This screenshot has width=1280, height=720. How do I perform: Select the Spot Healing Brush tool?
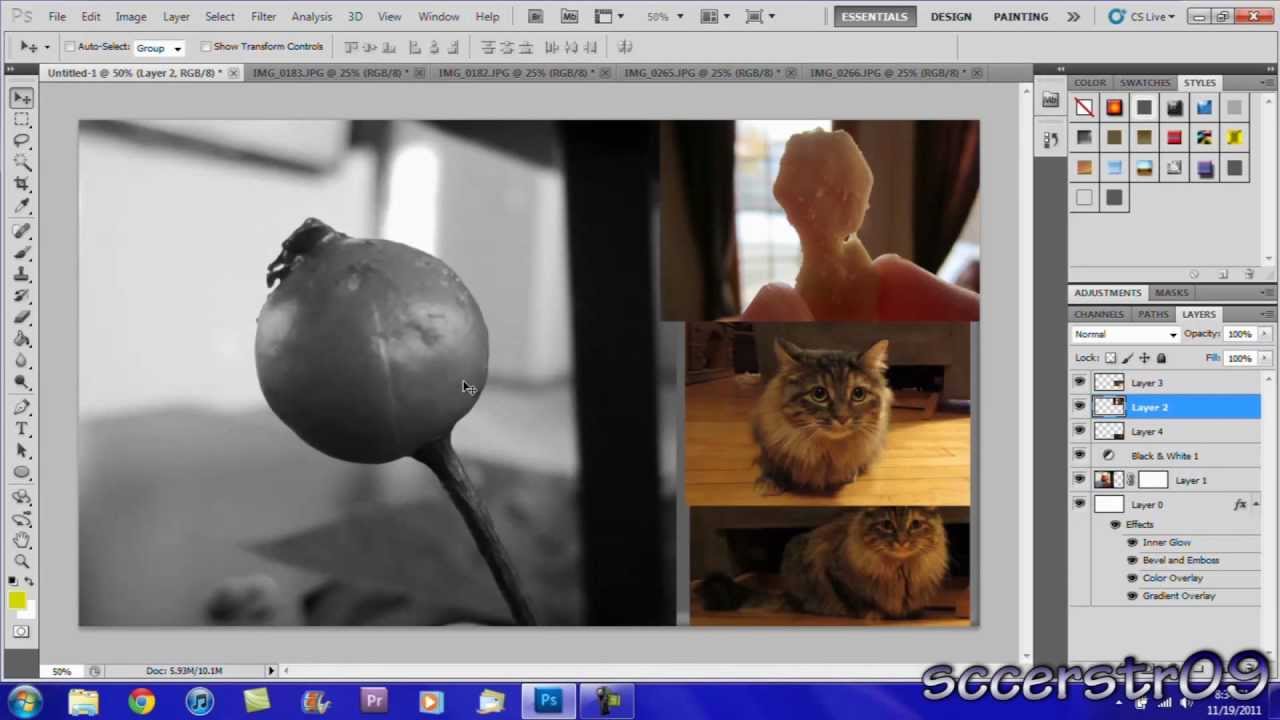(22, 232)
